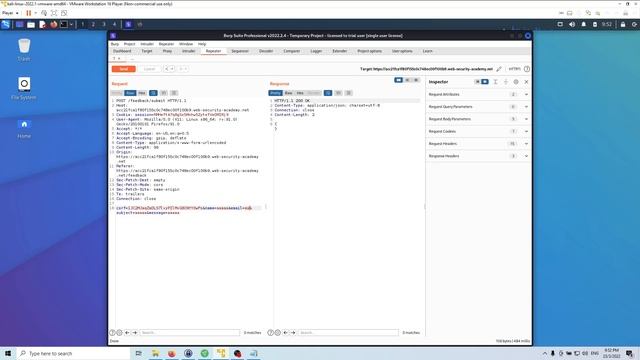Open the Learn tab
The width and height of the screenshot is (640, 360).
click(428, 51)
